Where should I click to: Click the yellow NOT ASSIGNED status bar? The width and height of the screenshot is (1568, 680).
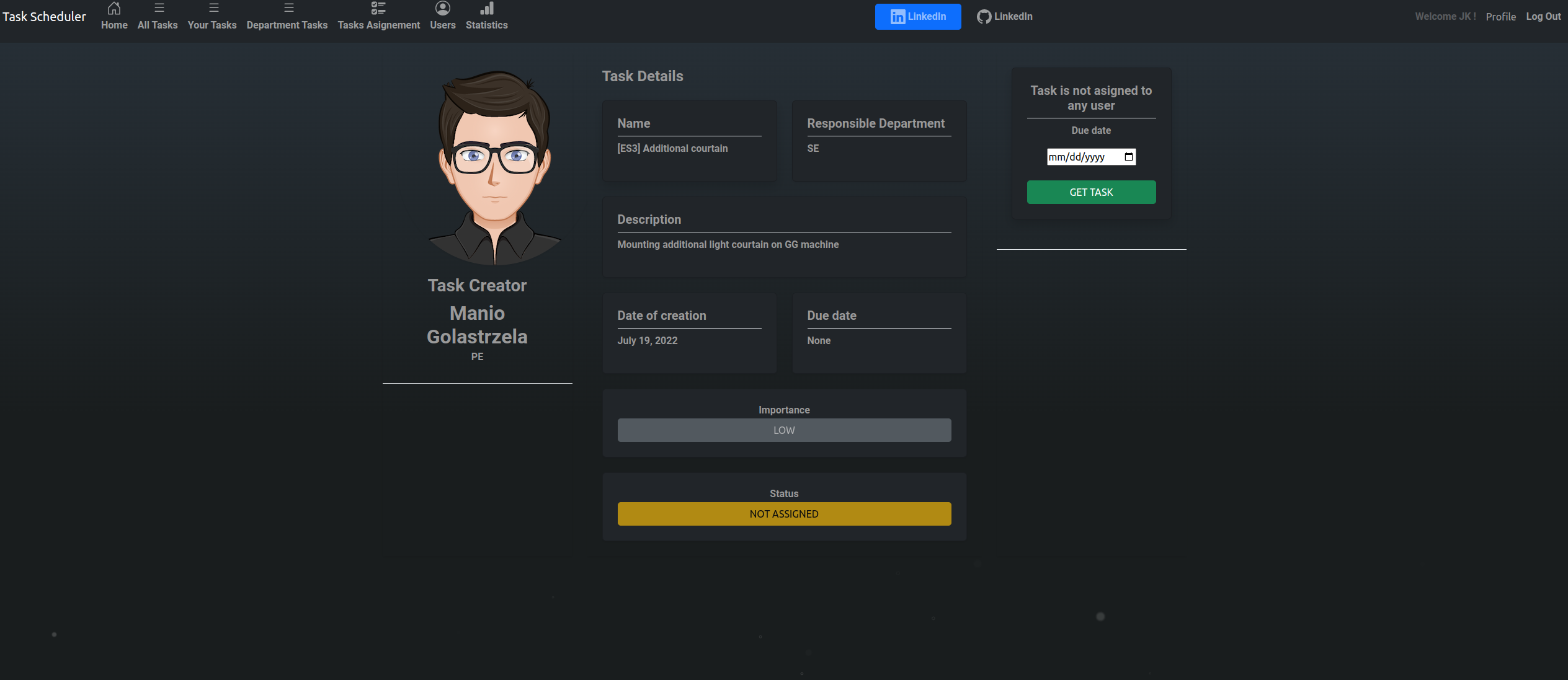783,513
